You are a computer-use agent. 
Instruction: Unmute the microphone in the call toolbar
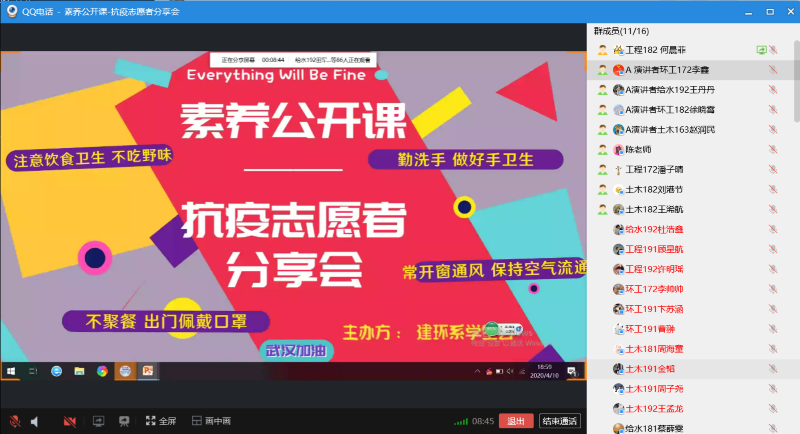[x=15, y=421]
